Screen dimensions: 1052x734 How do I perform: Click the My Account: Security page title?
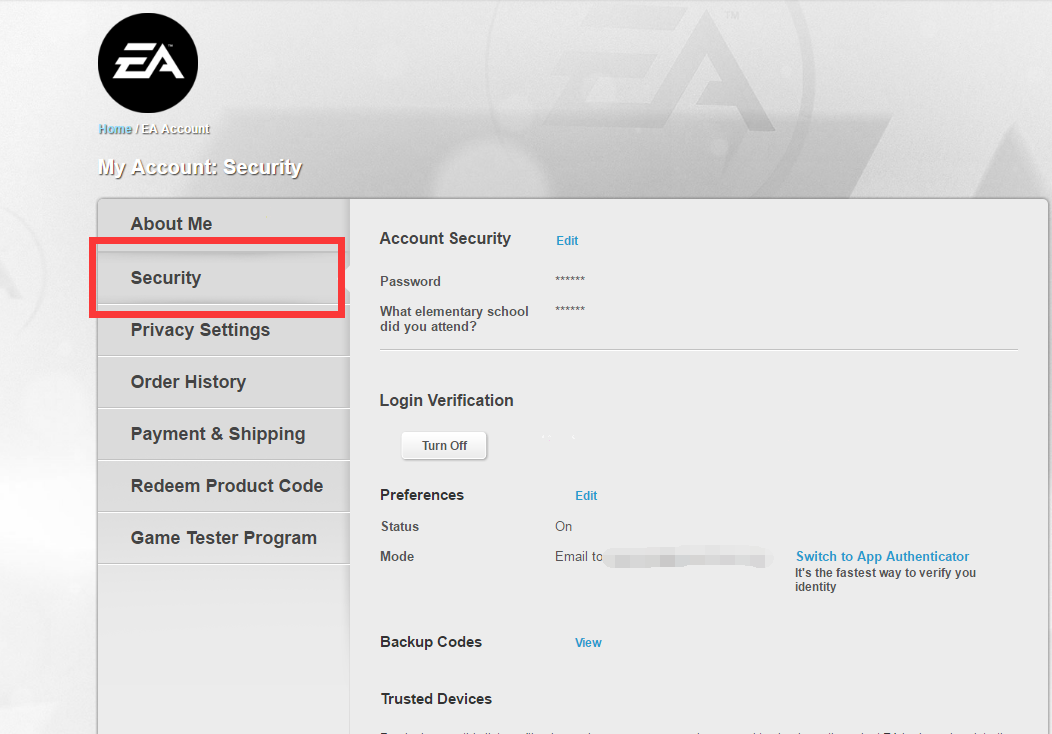click(200, 167)
